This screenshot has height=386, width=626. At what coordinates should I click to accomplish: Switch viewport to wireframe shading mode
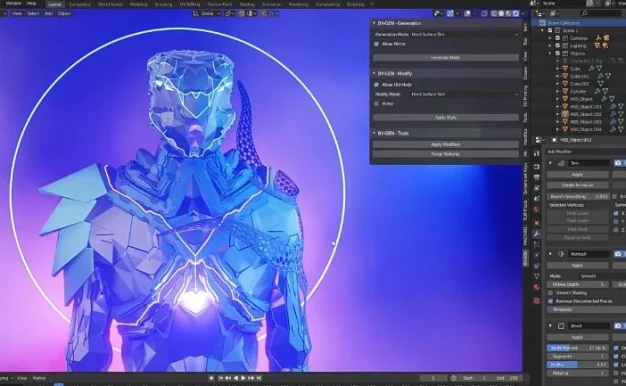[494, 13]
